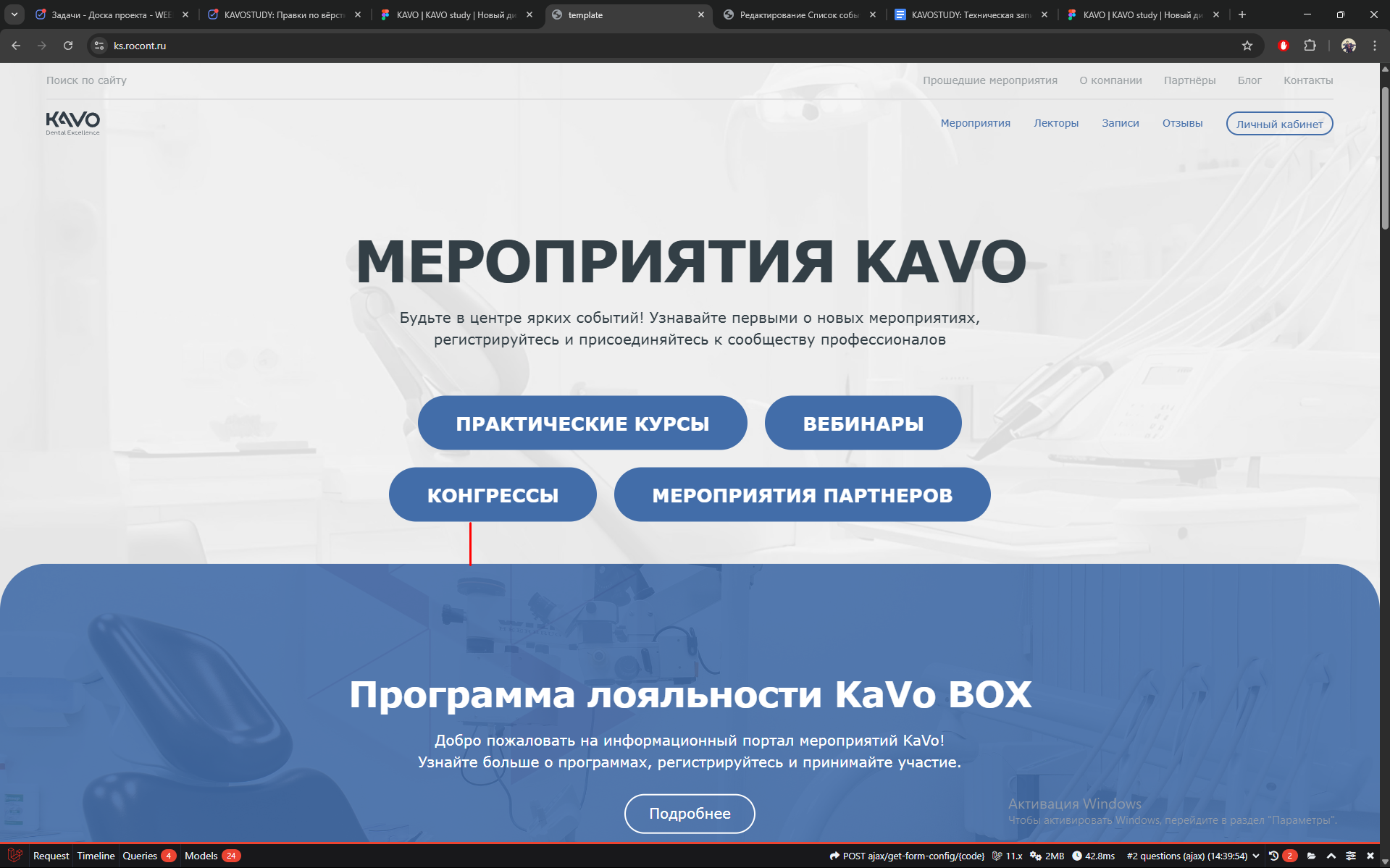Open 'Партнёры' top link
1390x868 pixels.
click(1189, 80)
